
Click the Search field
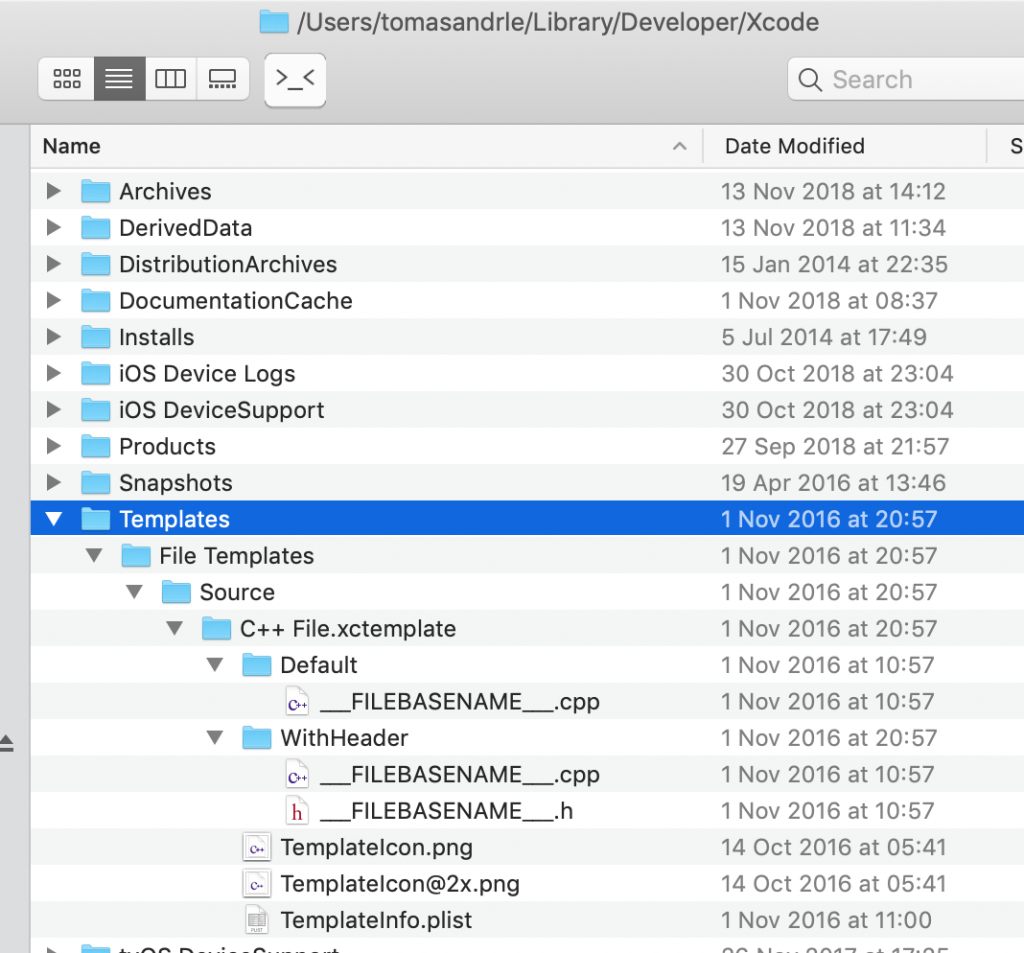tap(908, 79)
